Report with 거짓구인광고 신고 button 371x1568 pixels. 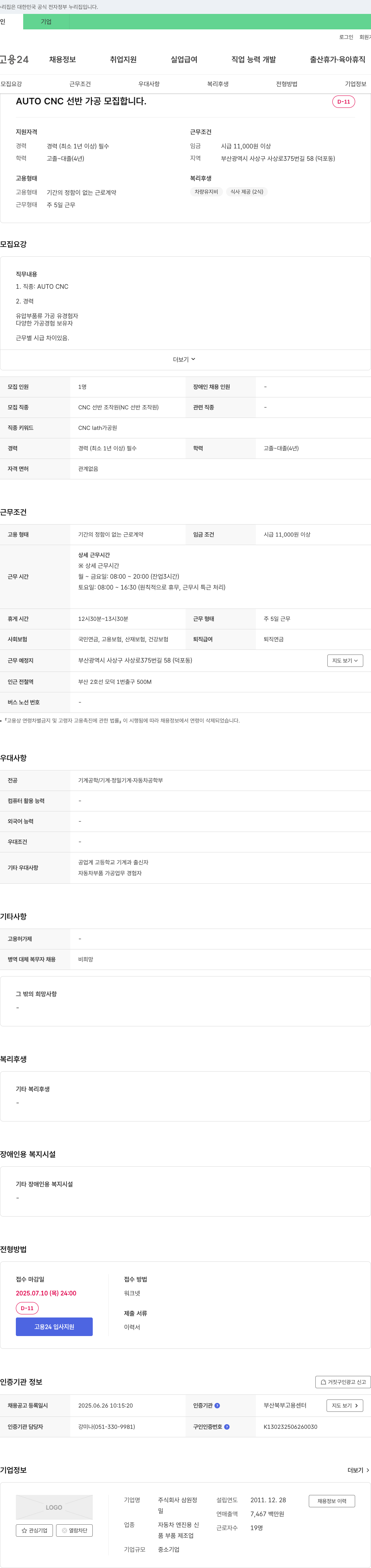343,1382
